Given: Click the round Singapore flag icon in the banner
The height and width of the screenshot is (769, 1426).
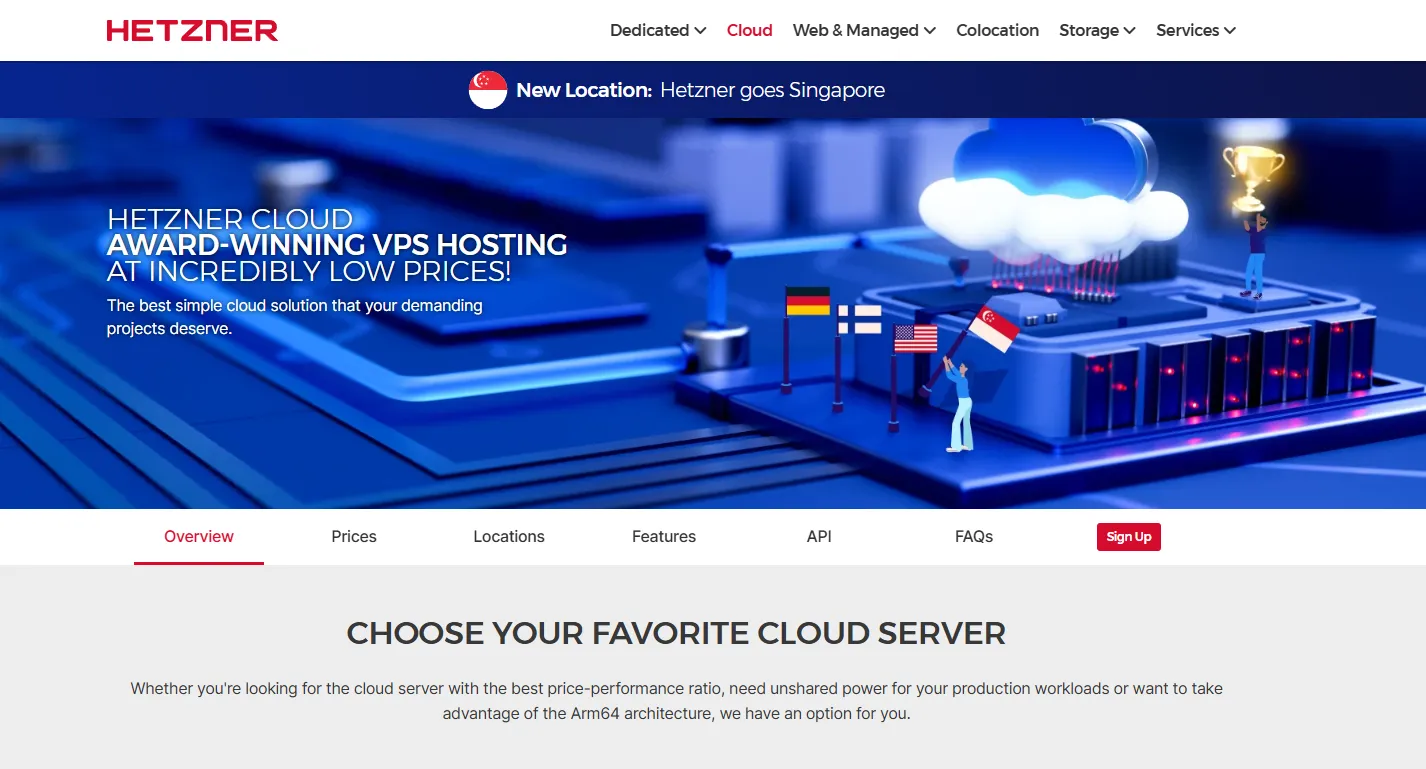Looking at the screenshot, I should coord(488,90).
